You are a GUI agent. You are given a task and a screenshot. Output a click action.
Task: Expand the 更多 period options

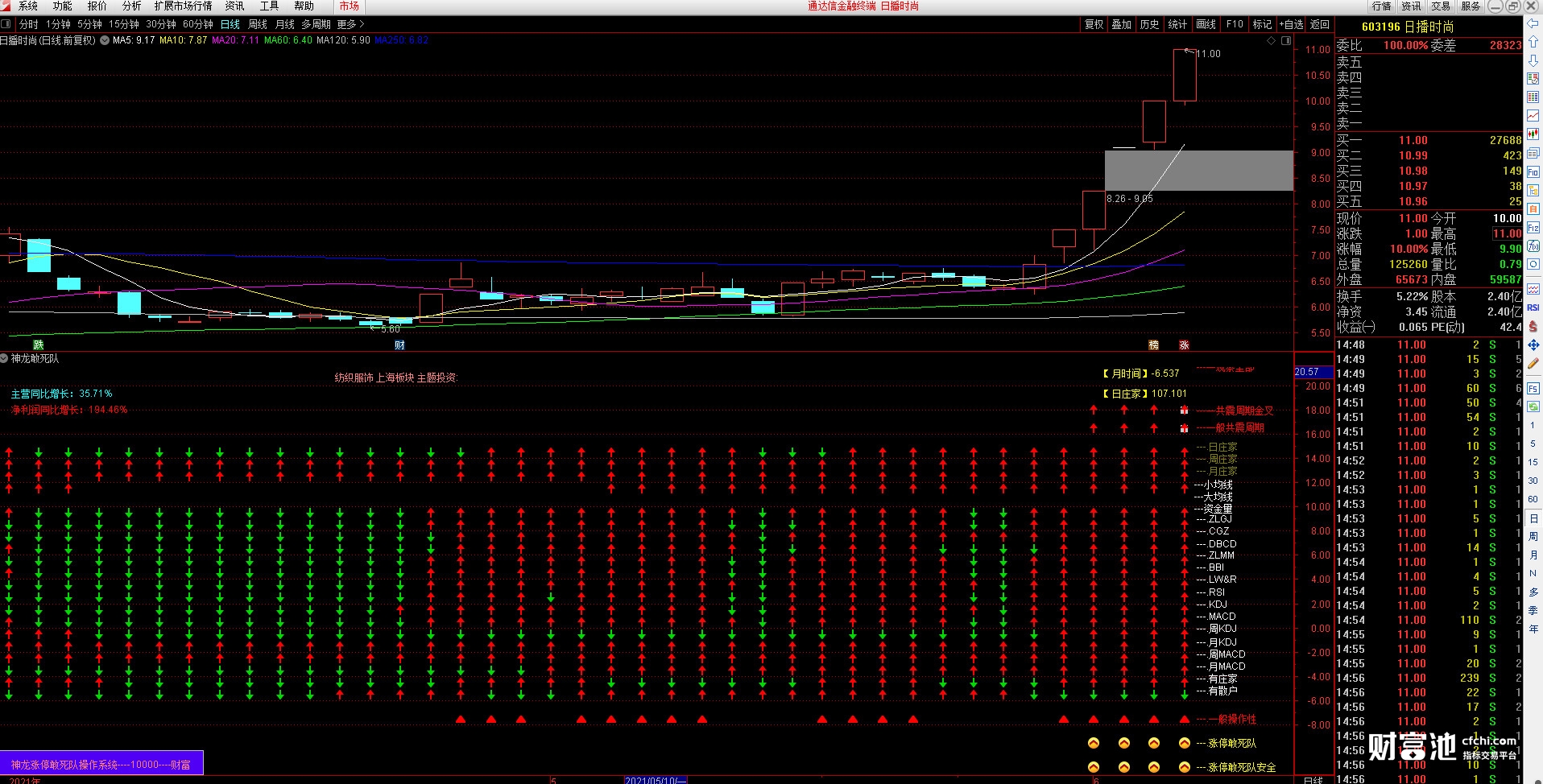tap(350, 24)
